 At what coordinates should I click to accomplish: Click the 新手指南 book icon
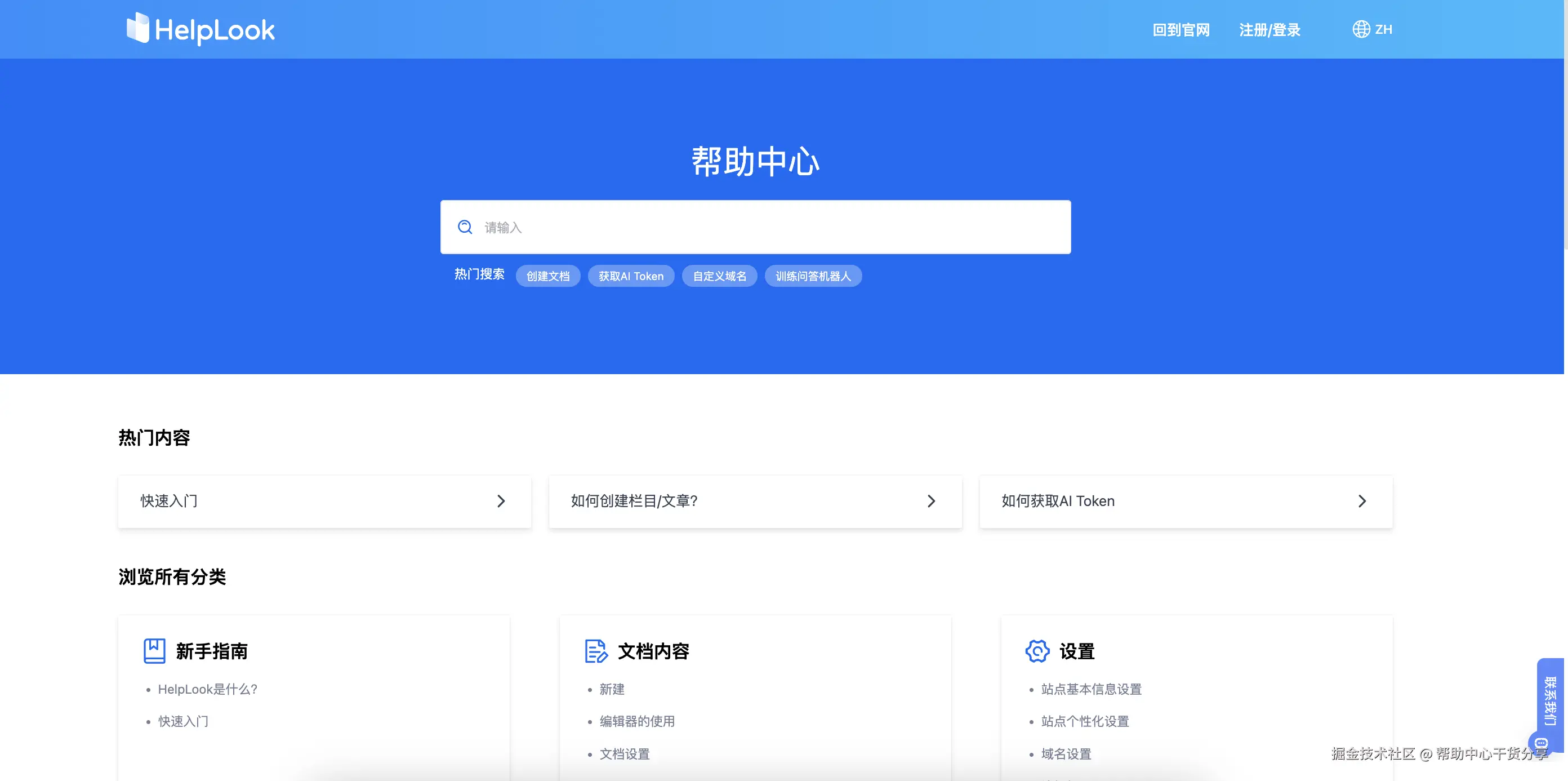tap(154, 651)
